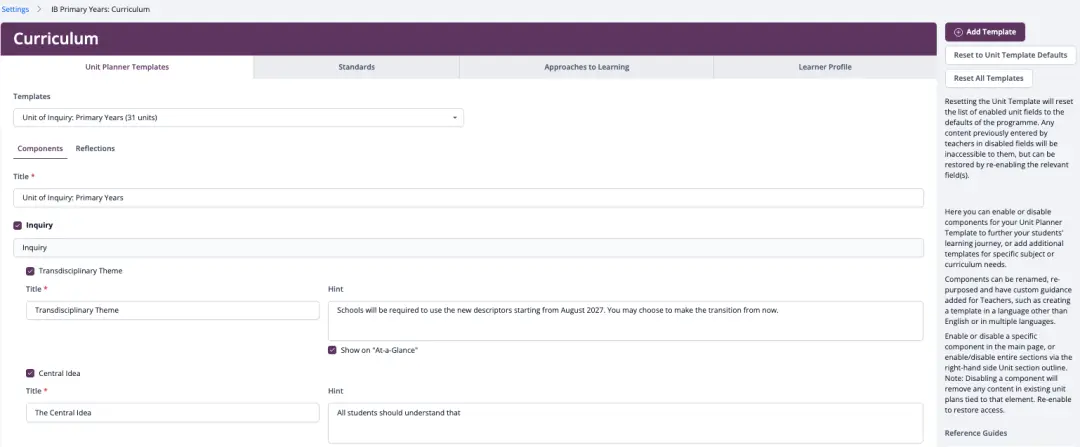Viewport: 1080px width, 447px height.
Task: Select the Learner Profile tab
Action: click(825, 67)
